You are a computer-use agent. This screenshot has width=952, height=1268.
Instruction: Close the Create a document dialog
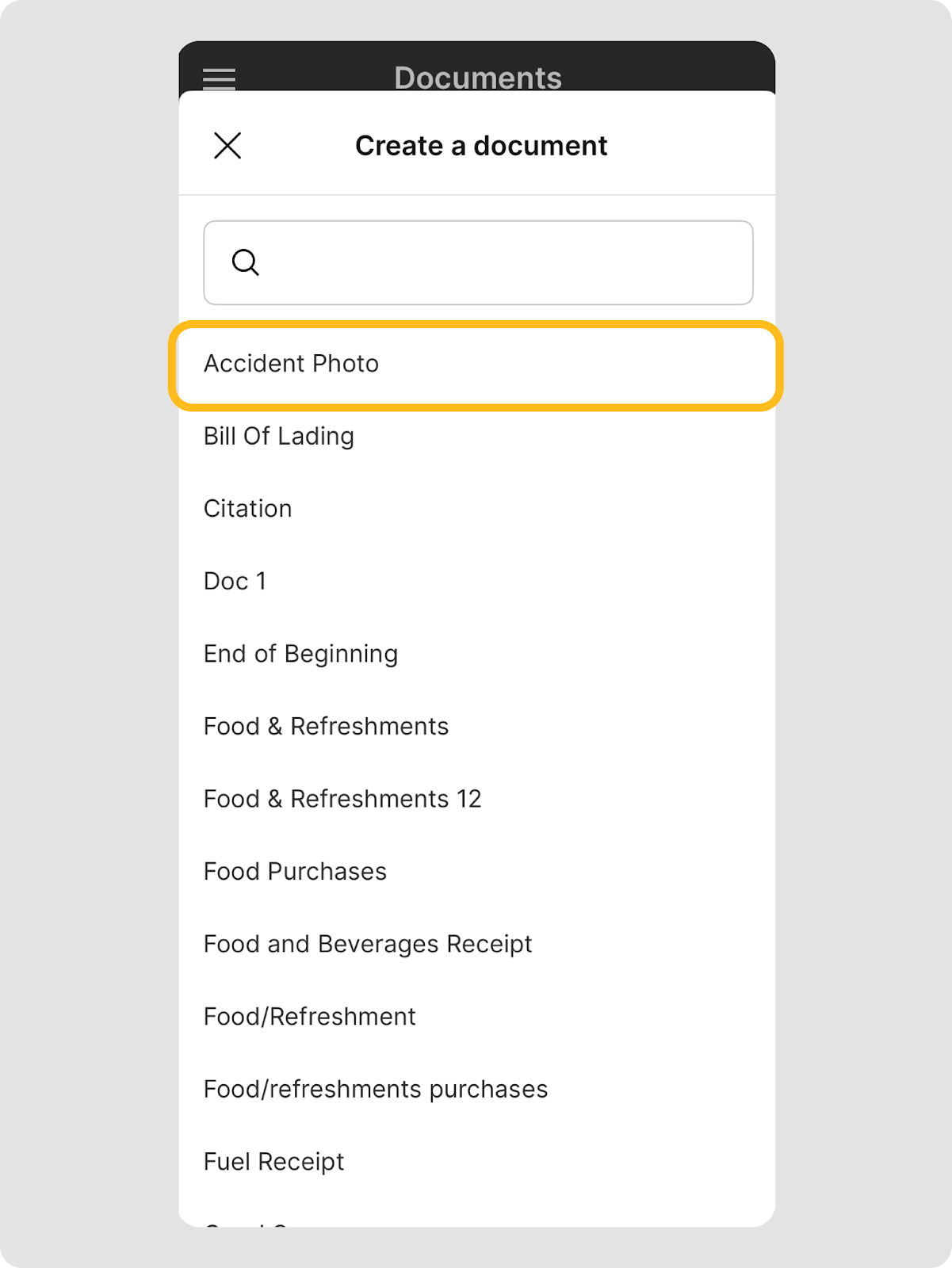pos(227,146)
